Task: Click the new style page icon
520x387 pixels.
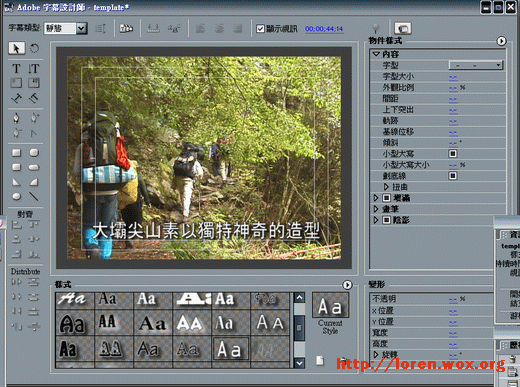Action: coord(320,360)
